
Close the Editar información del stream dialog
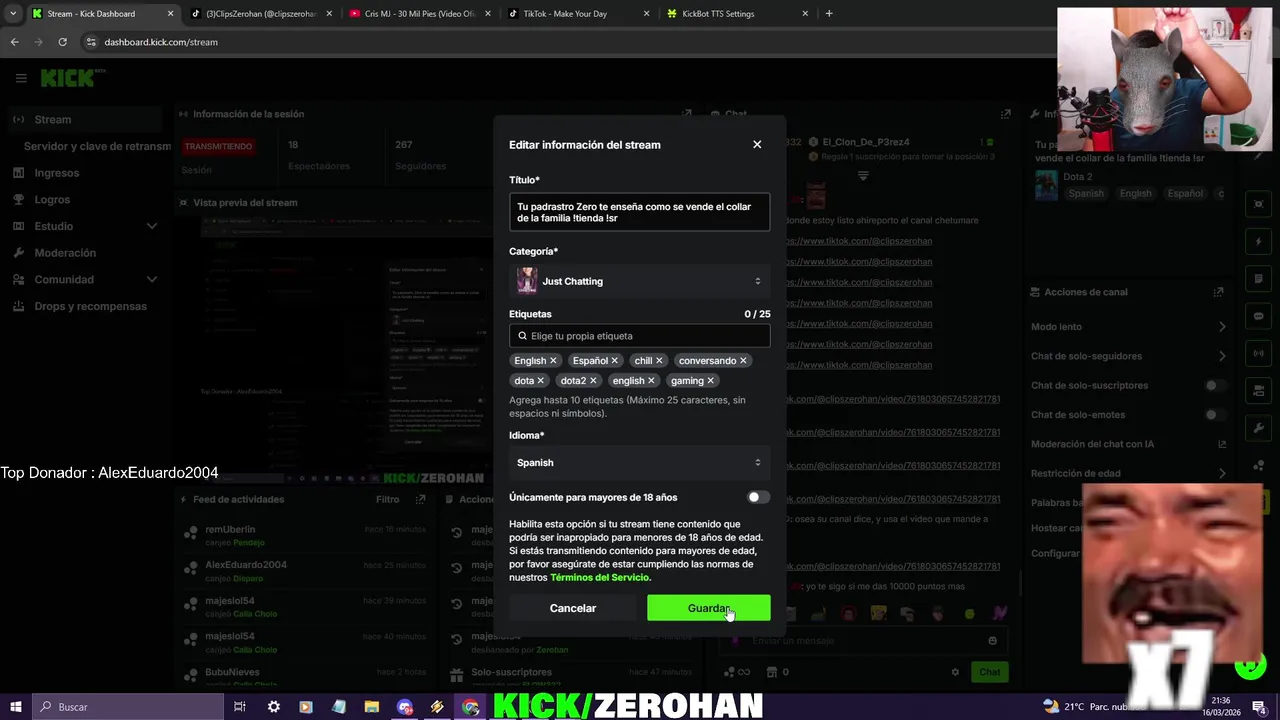[x=757, y=145]
